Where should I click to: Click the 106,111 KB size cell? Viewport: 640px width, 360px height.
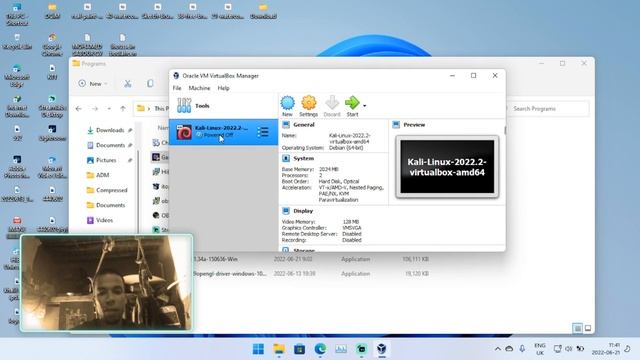(x=415, y=259)
